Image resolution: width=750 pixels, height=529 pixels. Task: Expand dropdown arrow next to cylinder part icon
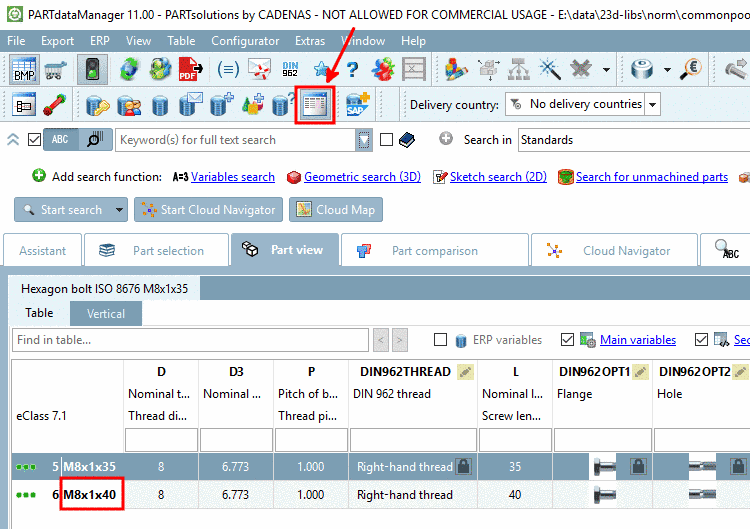pos(667,70)
